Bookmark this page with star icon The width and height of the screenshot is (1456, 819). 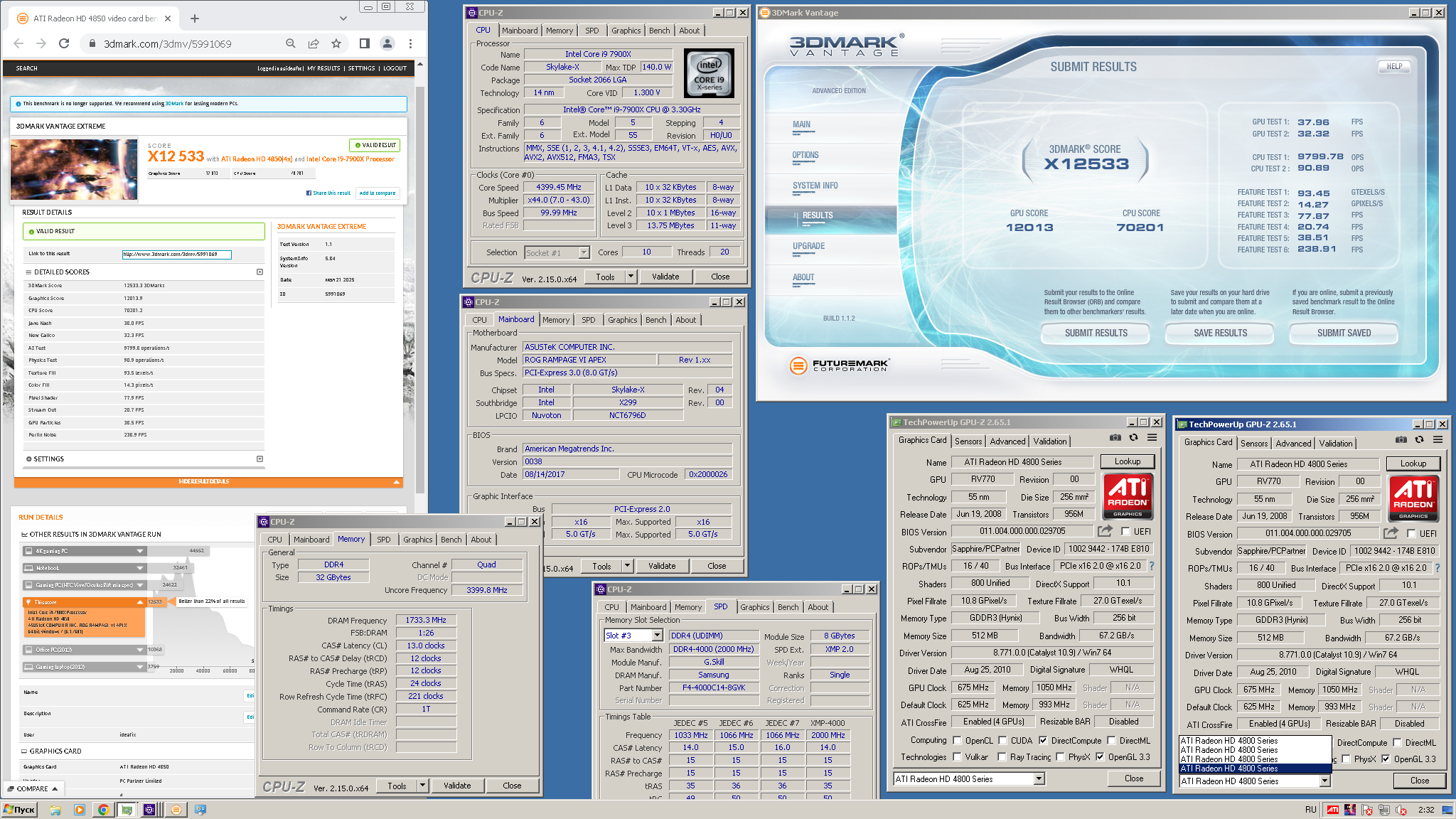[336, 43]
